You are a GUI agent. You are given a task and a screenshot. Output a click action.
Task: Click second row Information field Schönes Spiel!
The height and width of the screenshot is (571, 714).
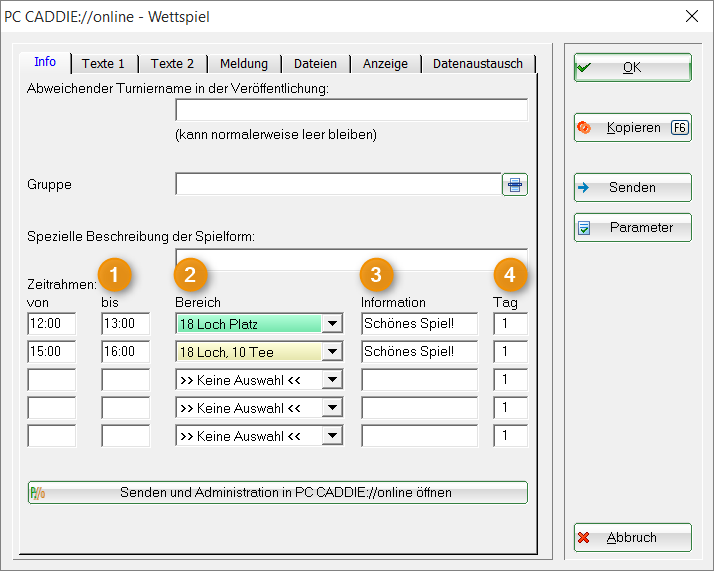click(x=419, y=352)
